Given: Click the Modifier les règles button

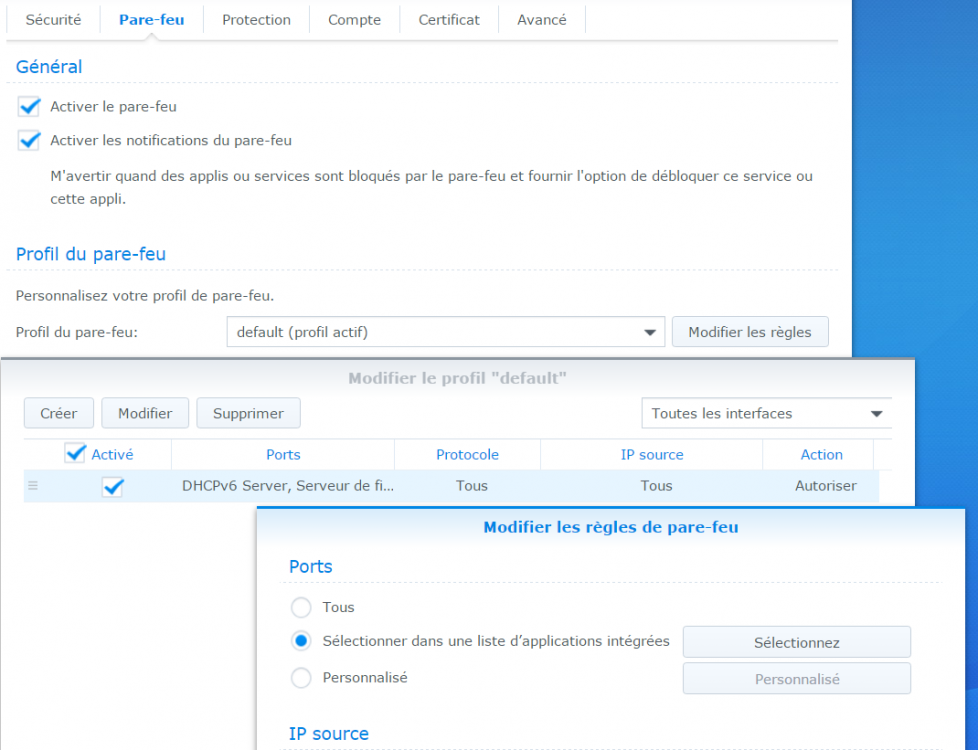Looking at the screenshot, I should pyautogui.click(x=750, y=332).
